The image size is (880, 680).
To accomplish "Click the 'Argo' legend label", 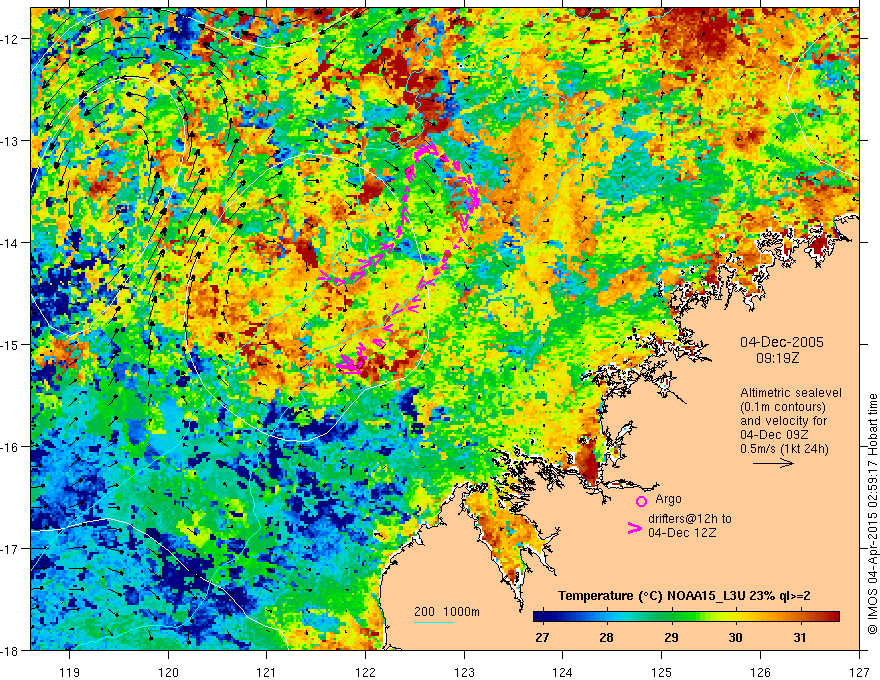I will (x=668, y=499).
